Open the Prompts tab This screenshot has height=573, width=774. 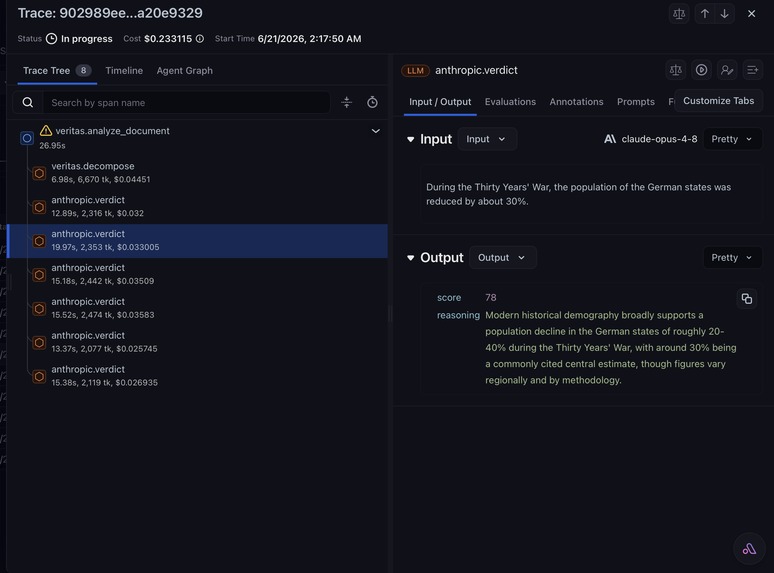[636, 102]
